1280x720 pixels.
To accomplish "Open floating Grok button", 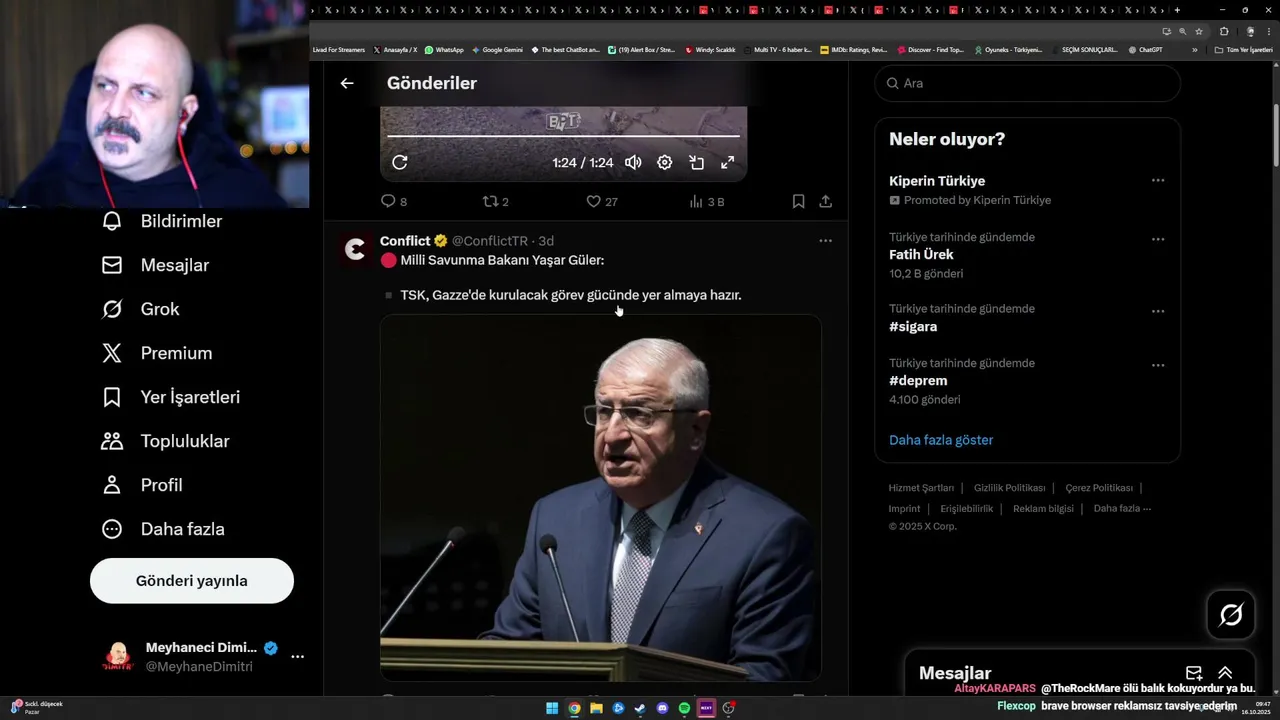I will coord(1231,614).
